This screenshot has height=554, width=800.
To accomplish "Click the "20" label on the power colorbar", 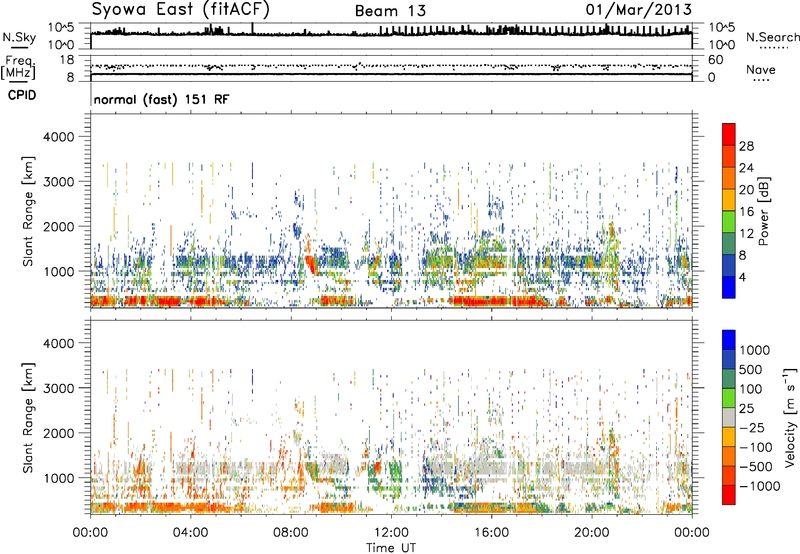I will 746,190.
